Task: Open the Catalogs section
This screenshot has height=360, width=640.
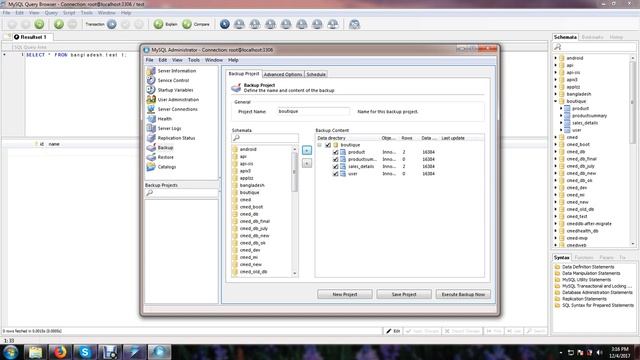Action: (x=162, y=167)
